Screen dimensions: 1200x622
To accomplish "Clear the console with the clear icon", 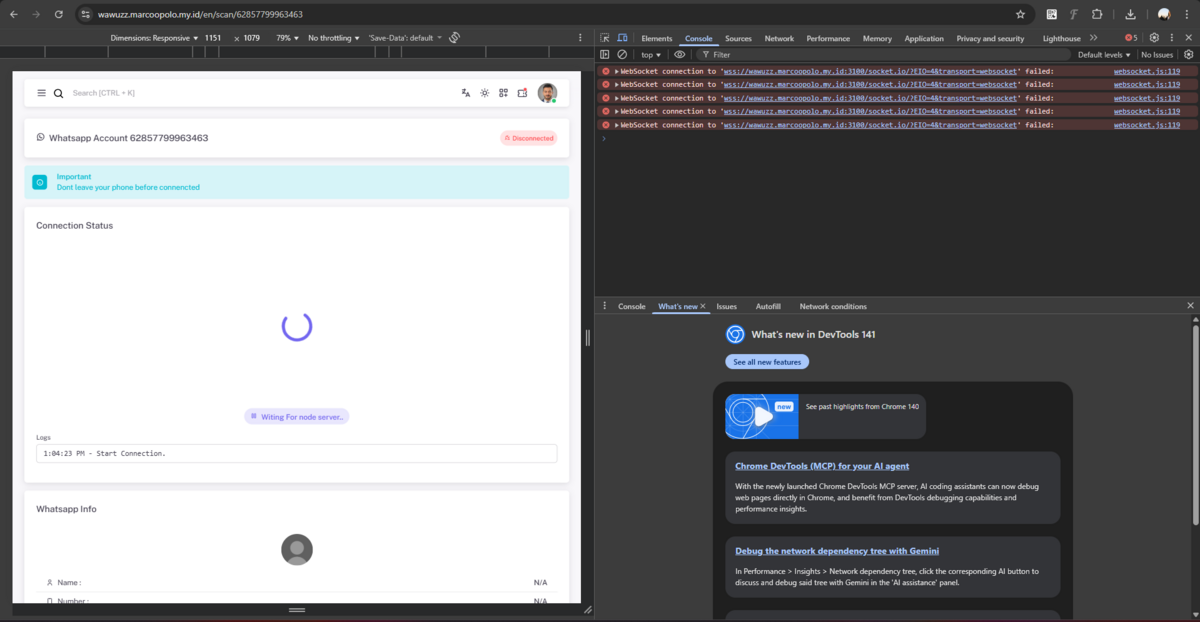I will pyautogui.click(x=621, y=55).
